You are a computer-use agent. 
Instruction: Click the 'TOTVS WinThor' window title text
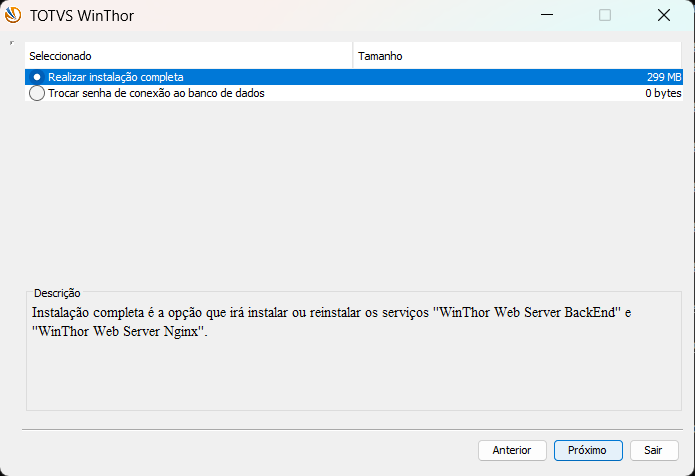pyautogui.click(x=82, y=16)
